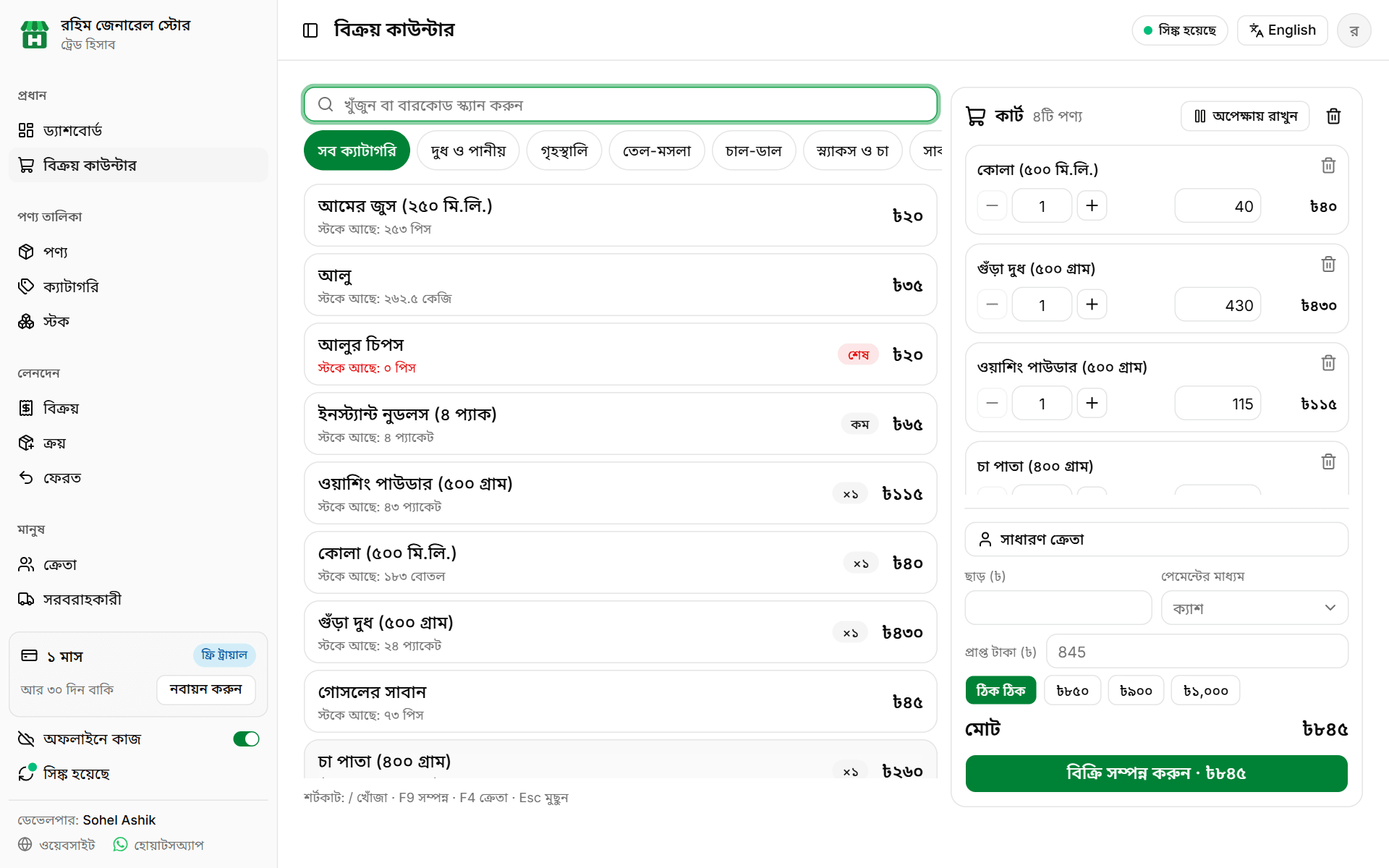Open ক্যাটাগরি in sidebar
1389x868 pixels.
(138, 286)
